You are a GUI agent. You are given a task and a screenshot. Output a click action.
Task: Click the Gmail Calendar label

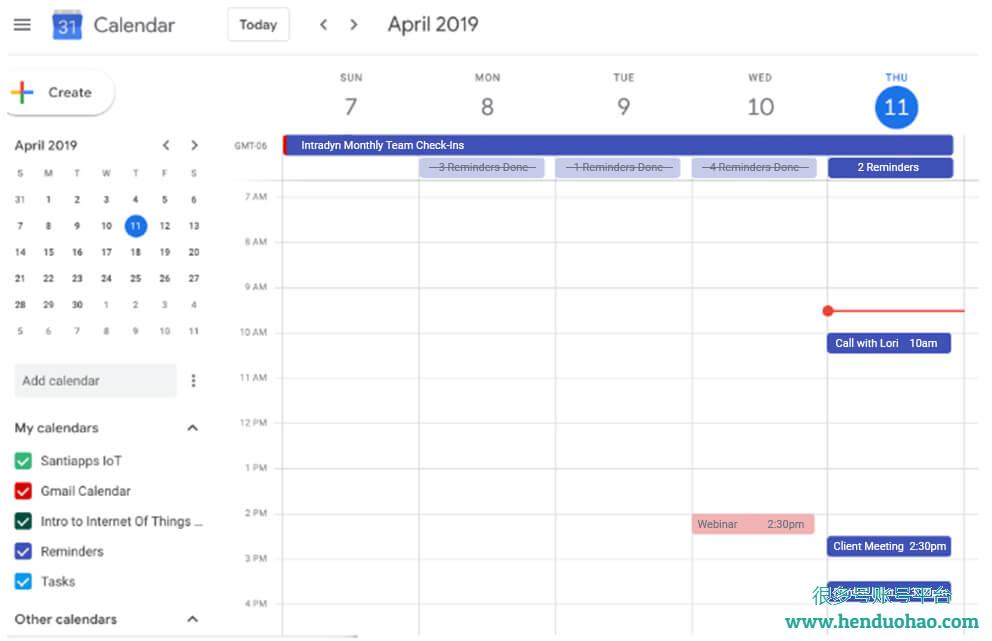click(x=85, y=491)
